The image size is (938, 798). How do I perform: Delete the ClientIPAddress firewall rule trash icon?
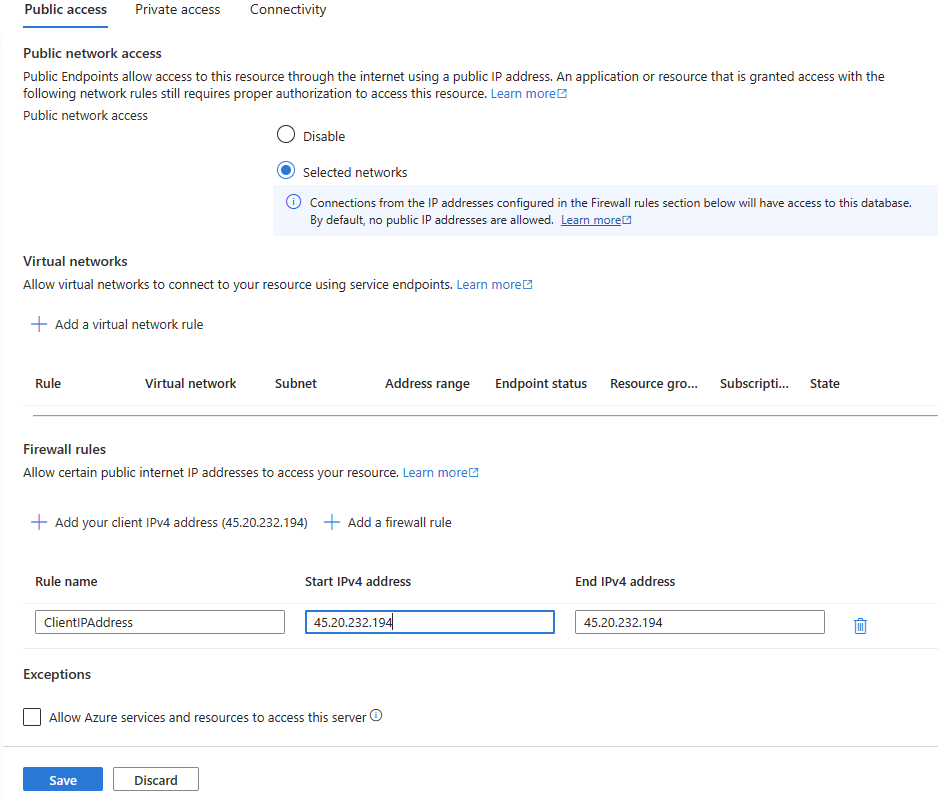860,626
